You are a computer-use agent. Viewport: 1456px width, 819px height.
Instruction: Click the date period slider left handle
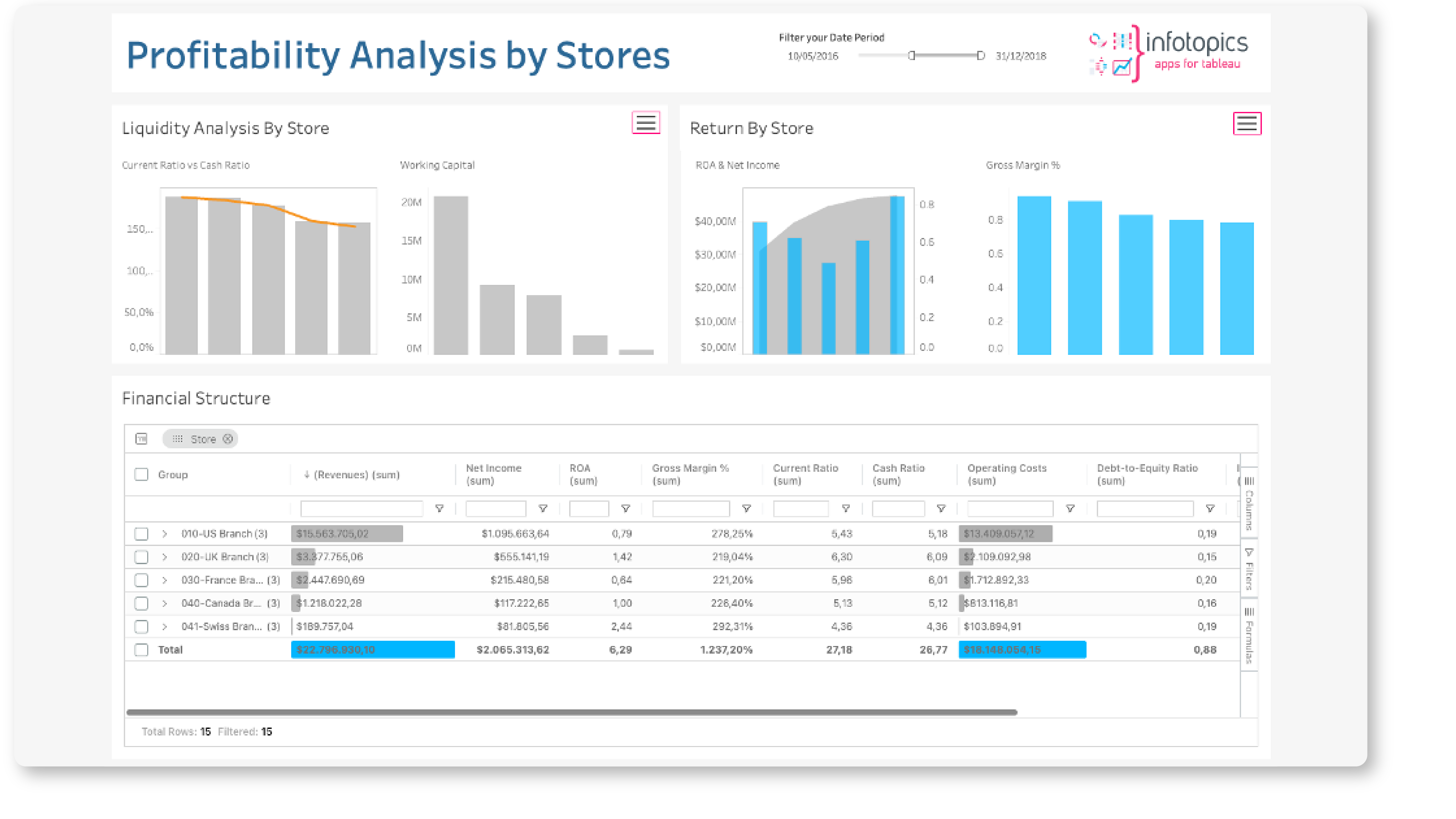click(x=911, y=55)
